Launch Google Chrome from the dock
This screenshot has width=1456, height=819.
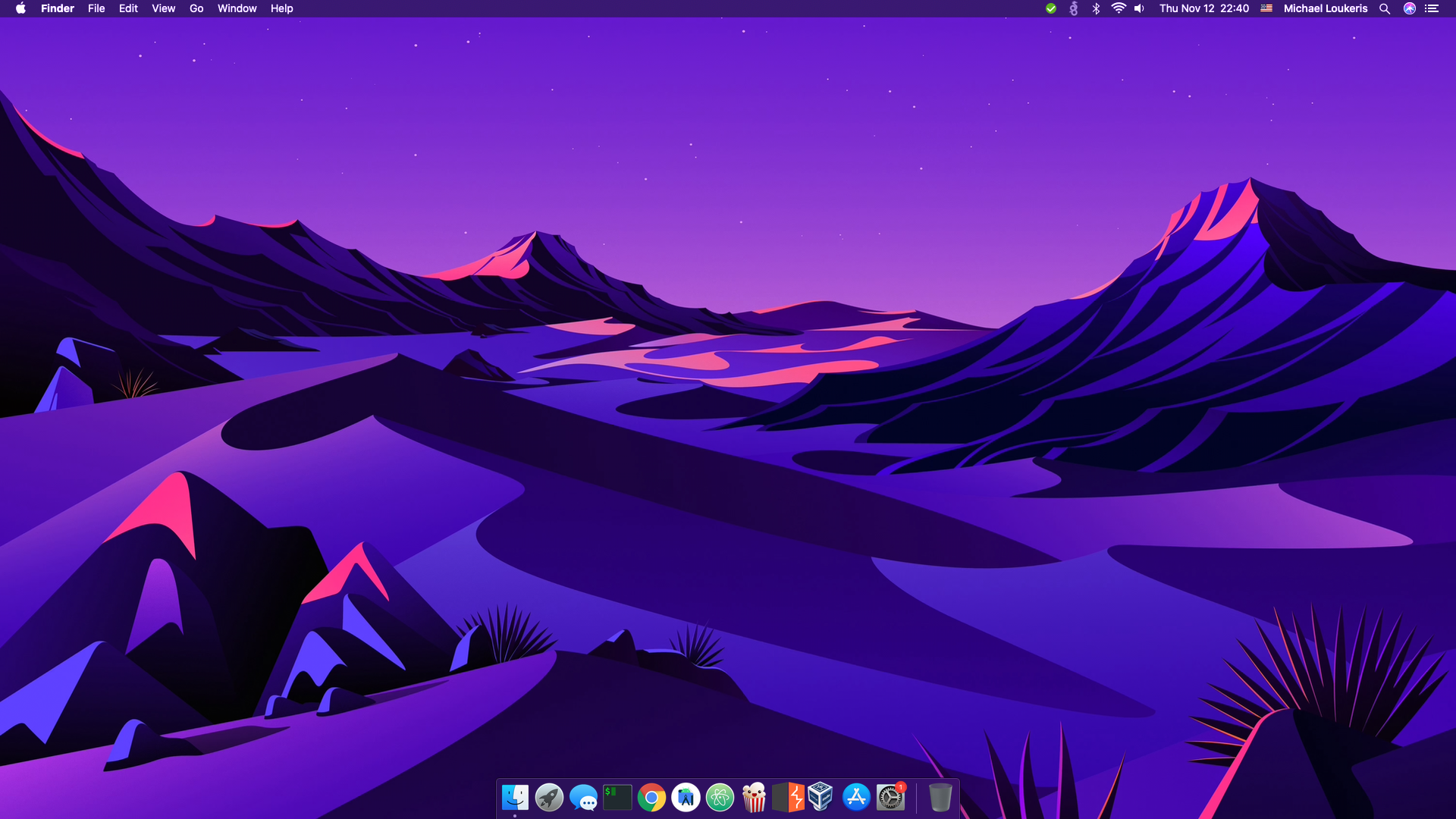coord(651,798)
